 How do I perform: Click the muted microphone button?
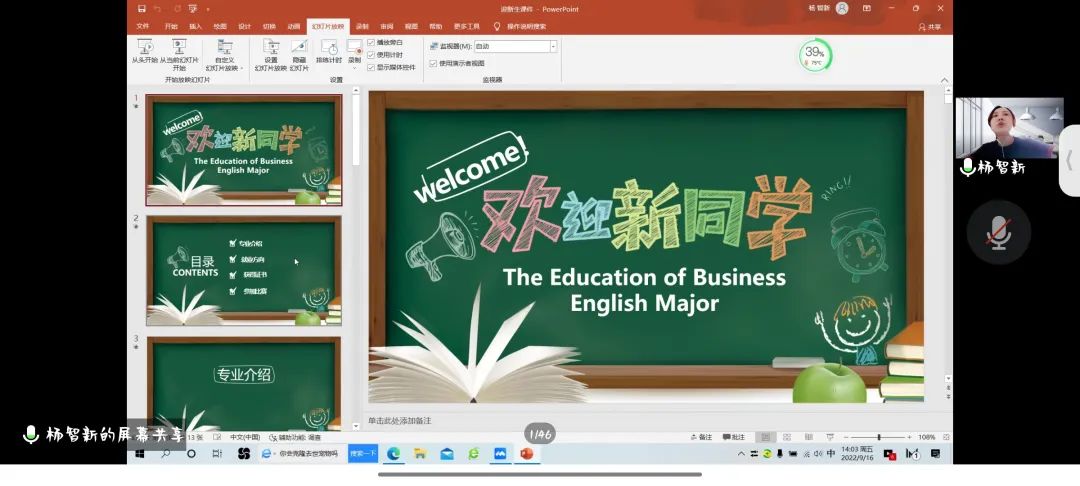[998, 232]
